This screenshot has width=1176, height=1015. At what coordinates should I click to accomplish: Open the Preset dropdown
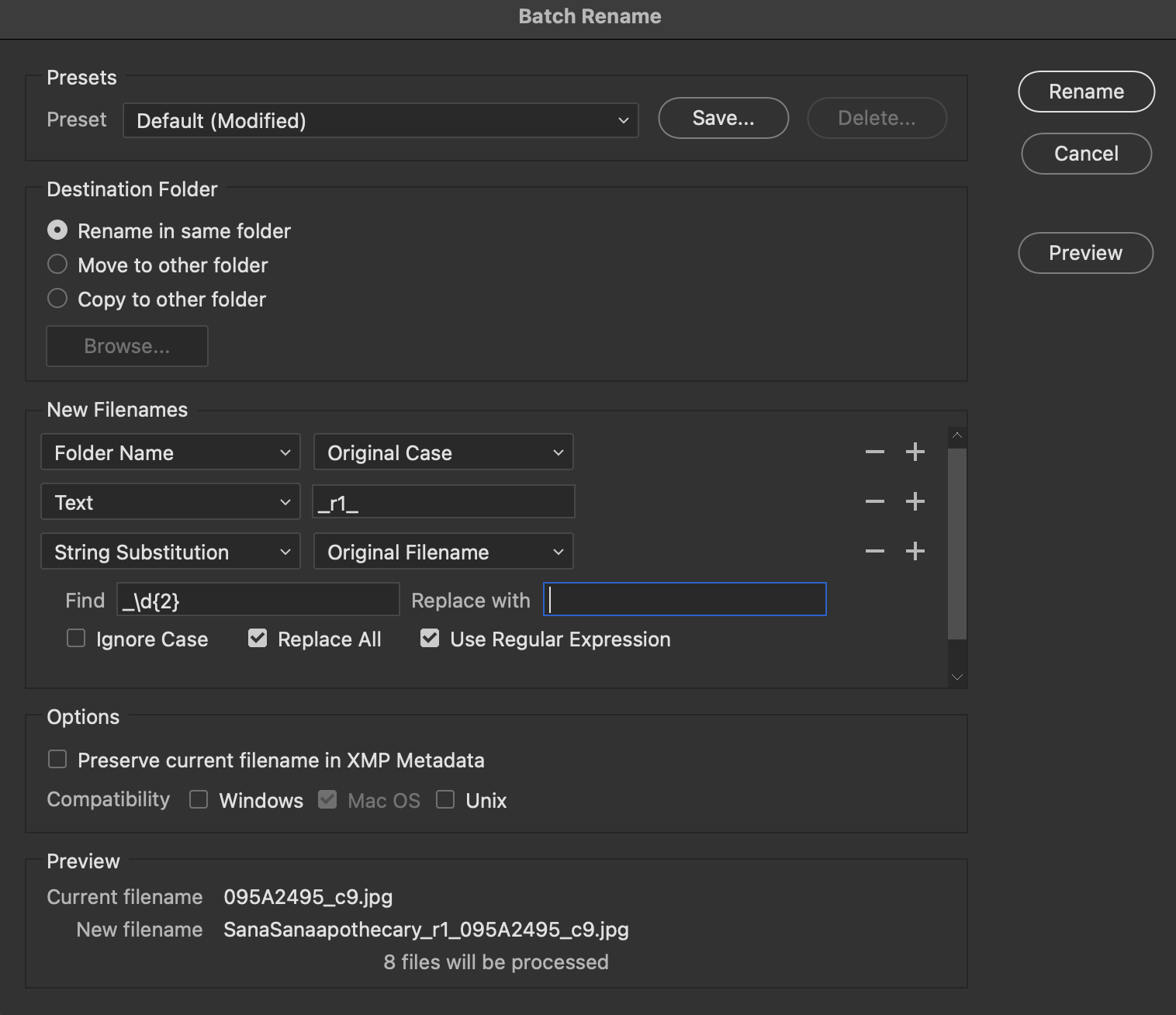[x=380, y=120]
